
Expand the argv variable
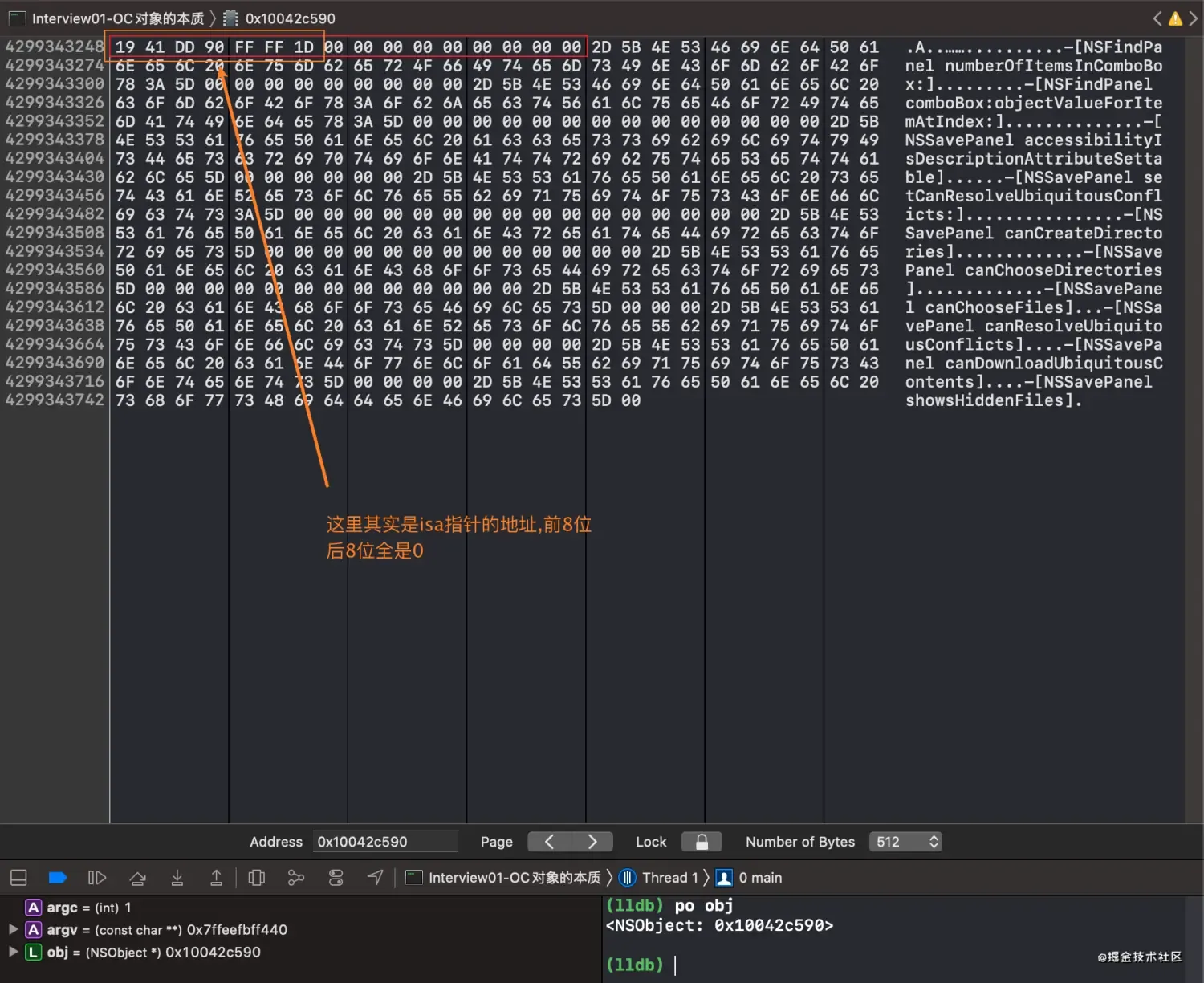click(x=13, y=929)
